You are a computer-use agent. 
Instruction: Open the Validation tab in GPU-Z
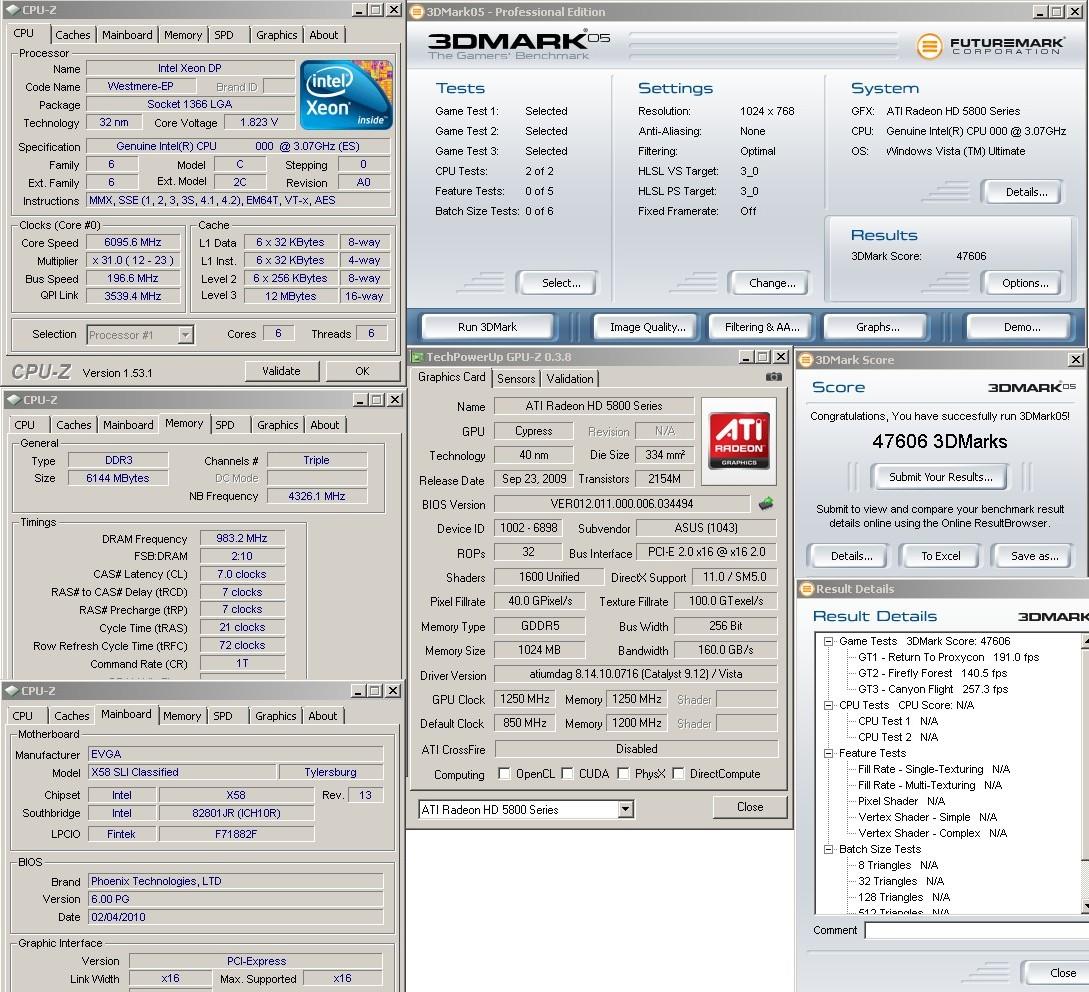point(570,379)
